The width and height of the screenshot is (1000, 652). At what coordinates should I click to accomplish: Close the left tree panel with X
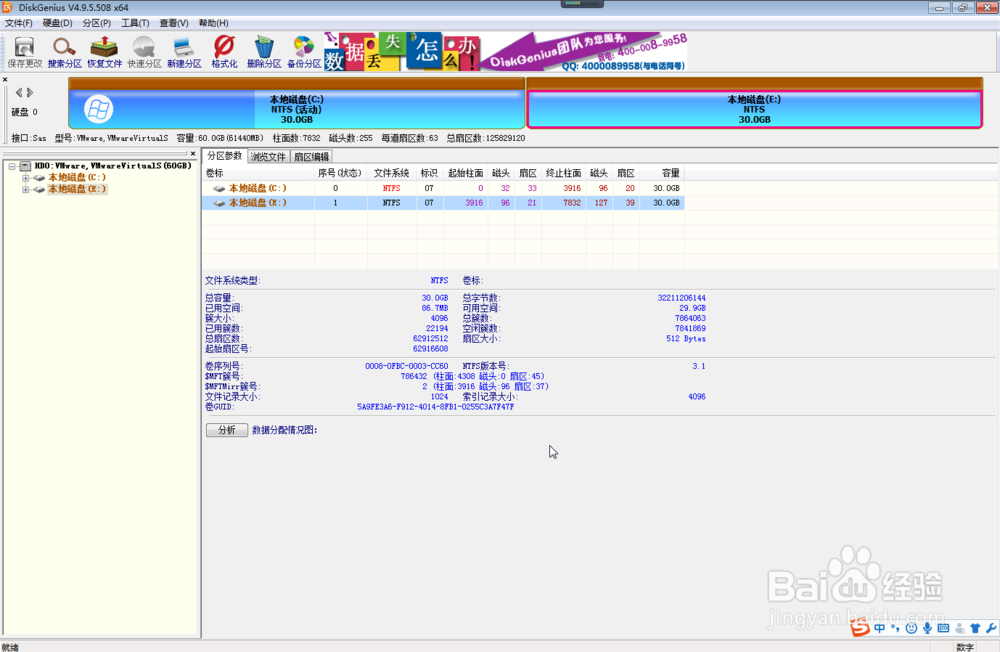click(193, 154)
